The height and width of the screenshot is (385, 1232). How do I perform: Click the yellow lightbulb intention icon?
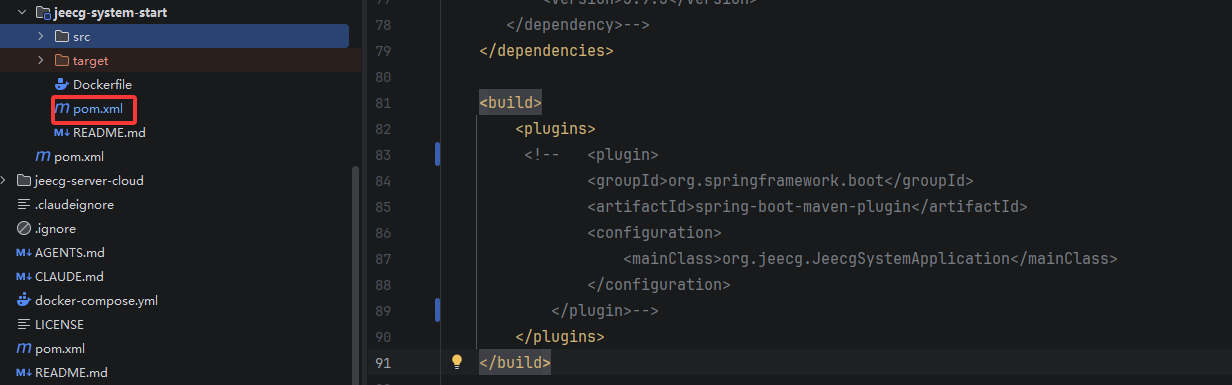pyautogui.click(x=457, y=361)
